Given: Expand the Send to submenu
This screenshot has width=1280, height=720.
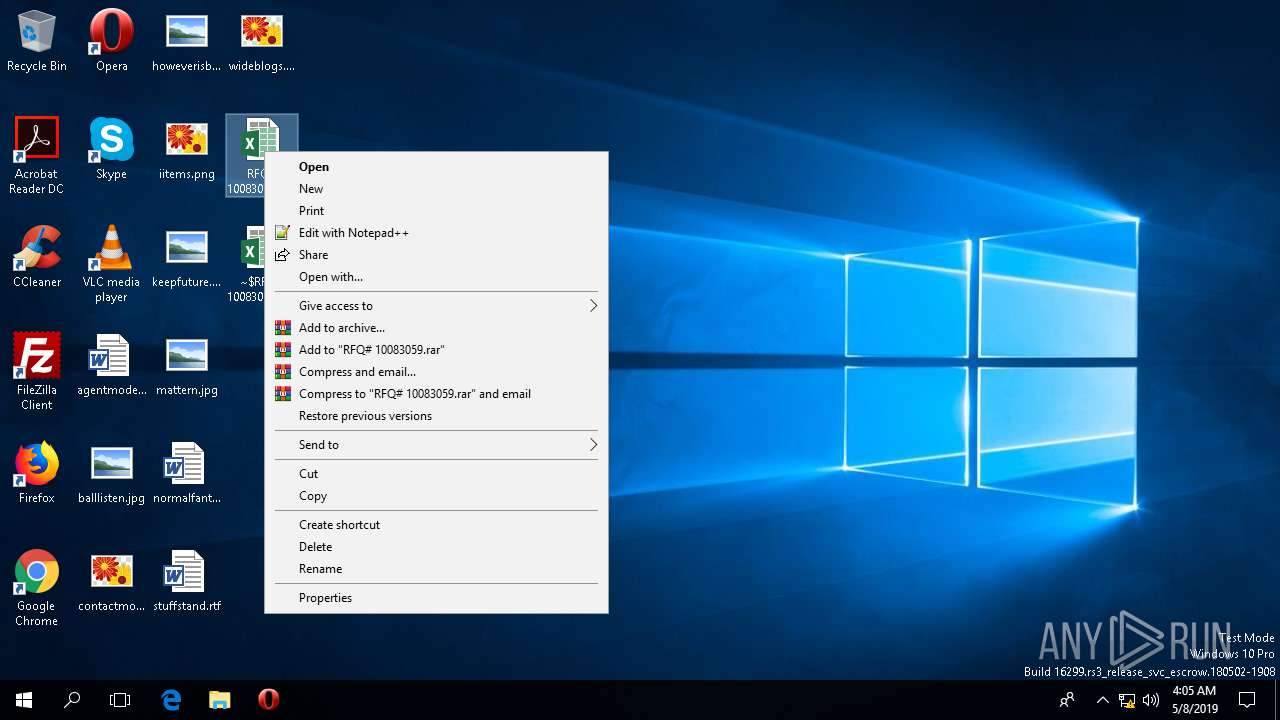Looking at the screenshot, I should [x=436, y=445].
